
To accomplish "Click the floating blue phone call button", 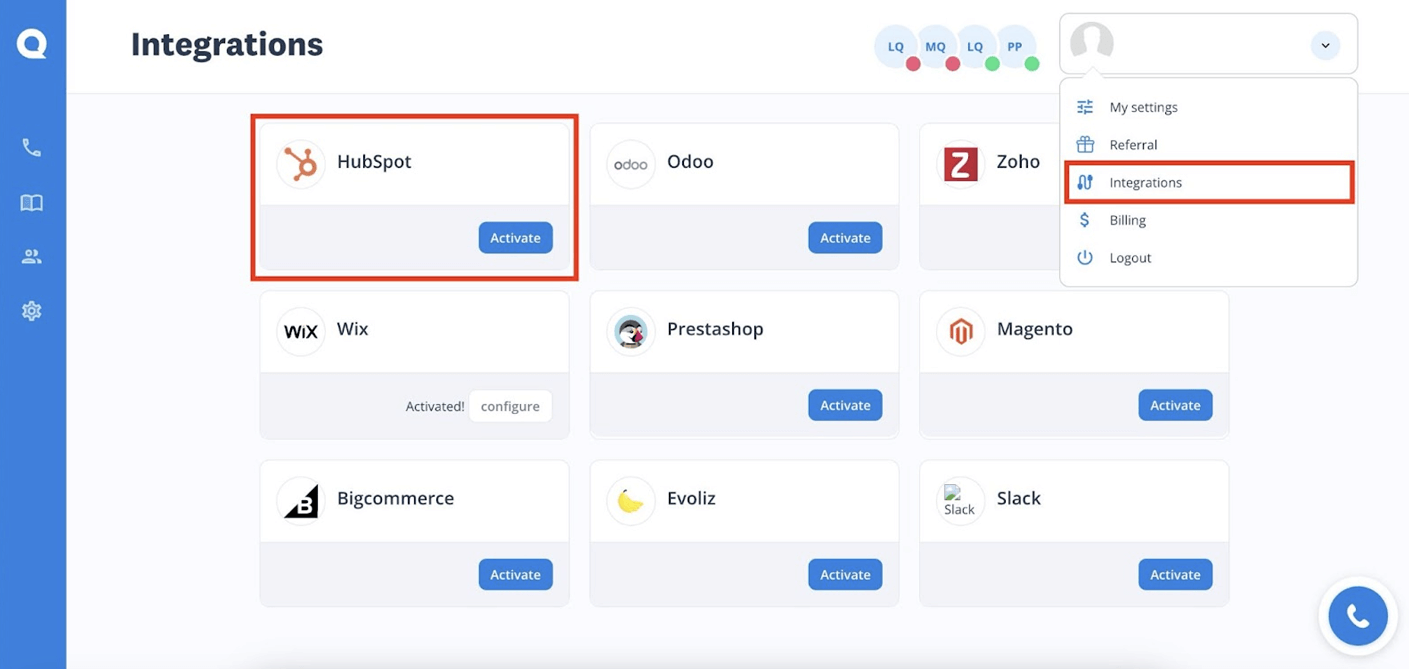I will [x=1357, y=616].
